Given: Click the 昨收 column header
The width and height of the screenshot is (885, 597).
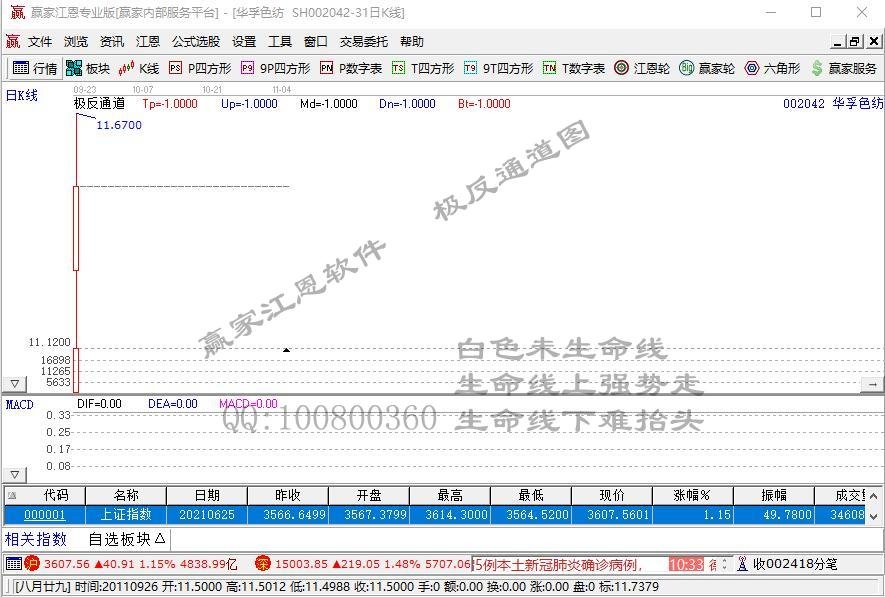Looking at the screenshot, I should (x=288, y=495).
